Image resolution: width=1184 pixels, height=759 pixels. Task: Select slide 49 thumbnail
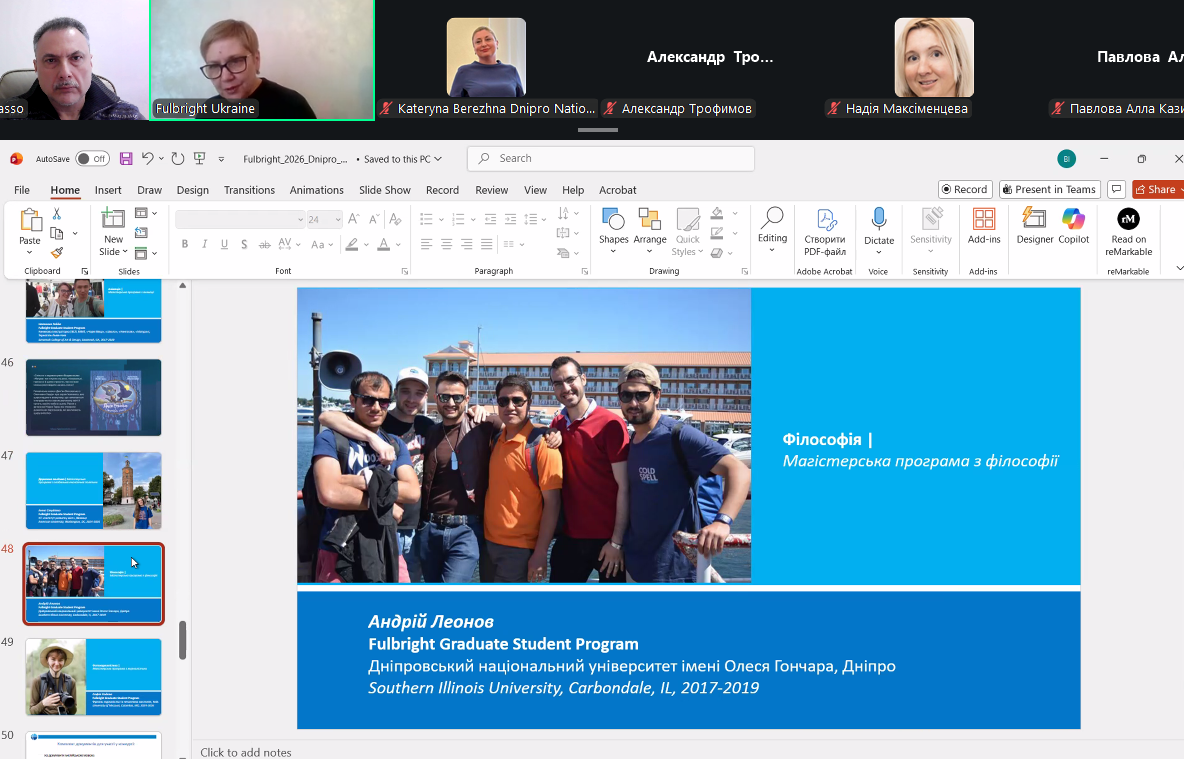click(93, 677)
